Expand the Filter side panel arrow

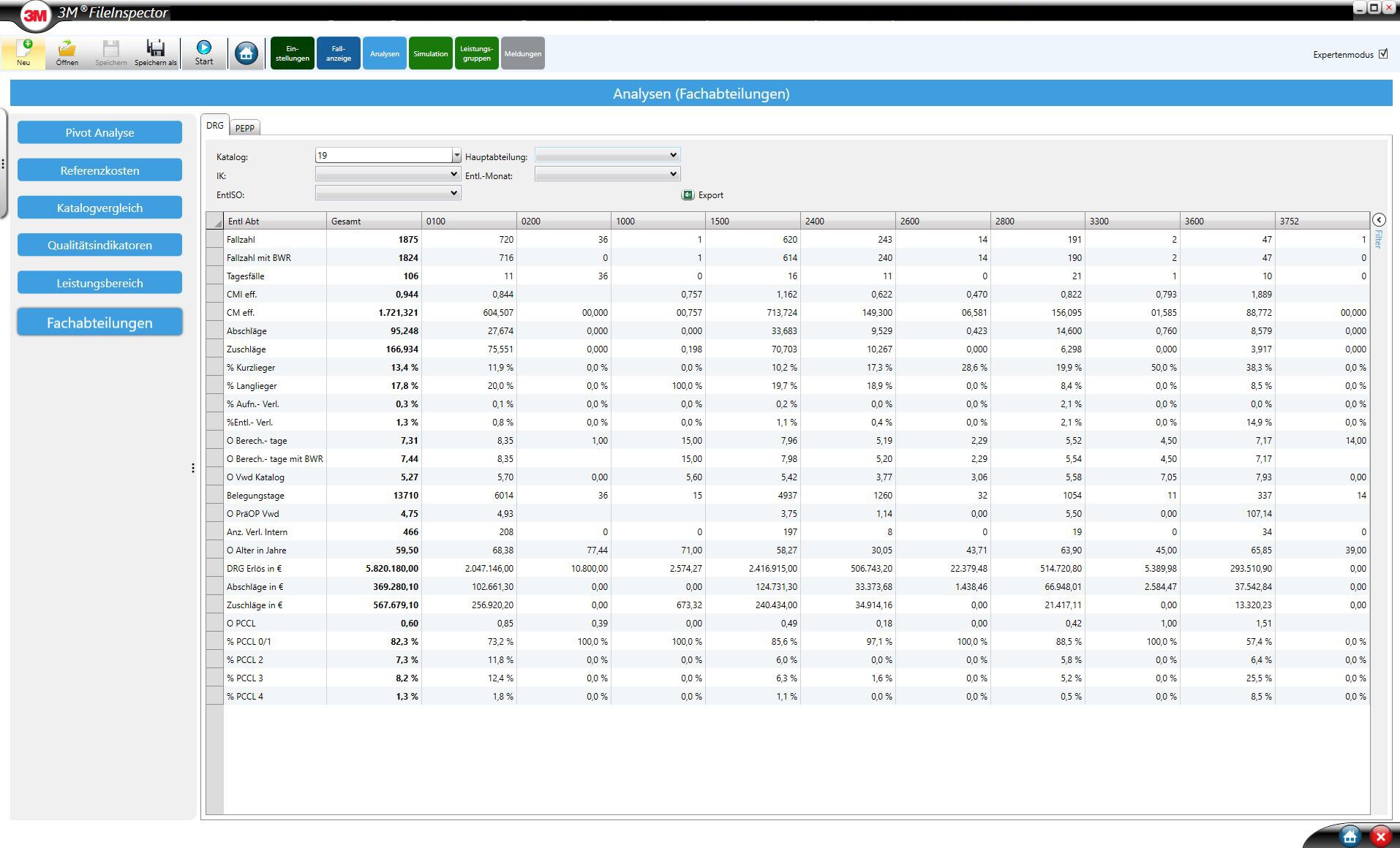click(x=1379, y=220)
